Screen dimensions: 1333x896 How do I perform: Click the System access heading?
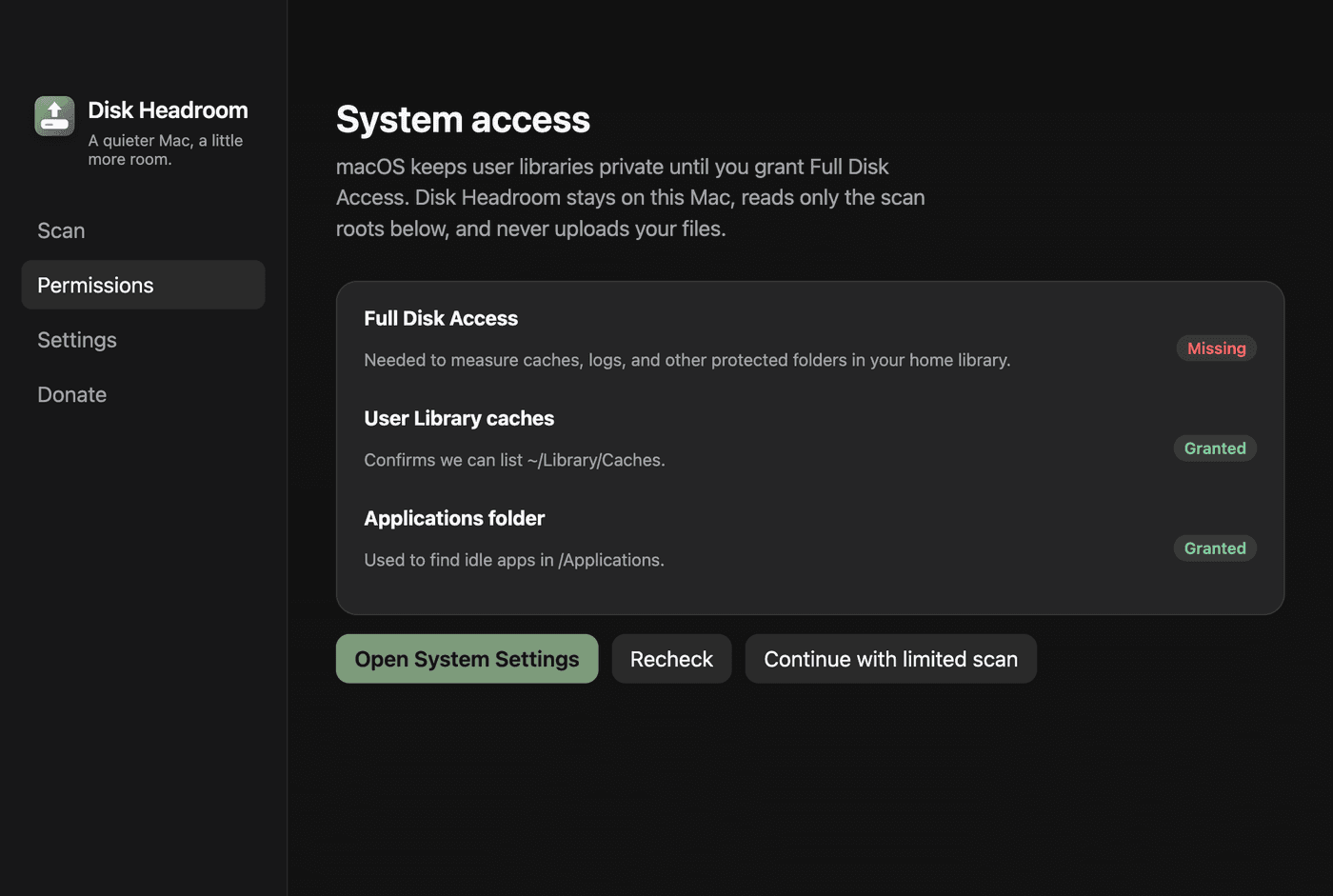pos(463,120)
